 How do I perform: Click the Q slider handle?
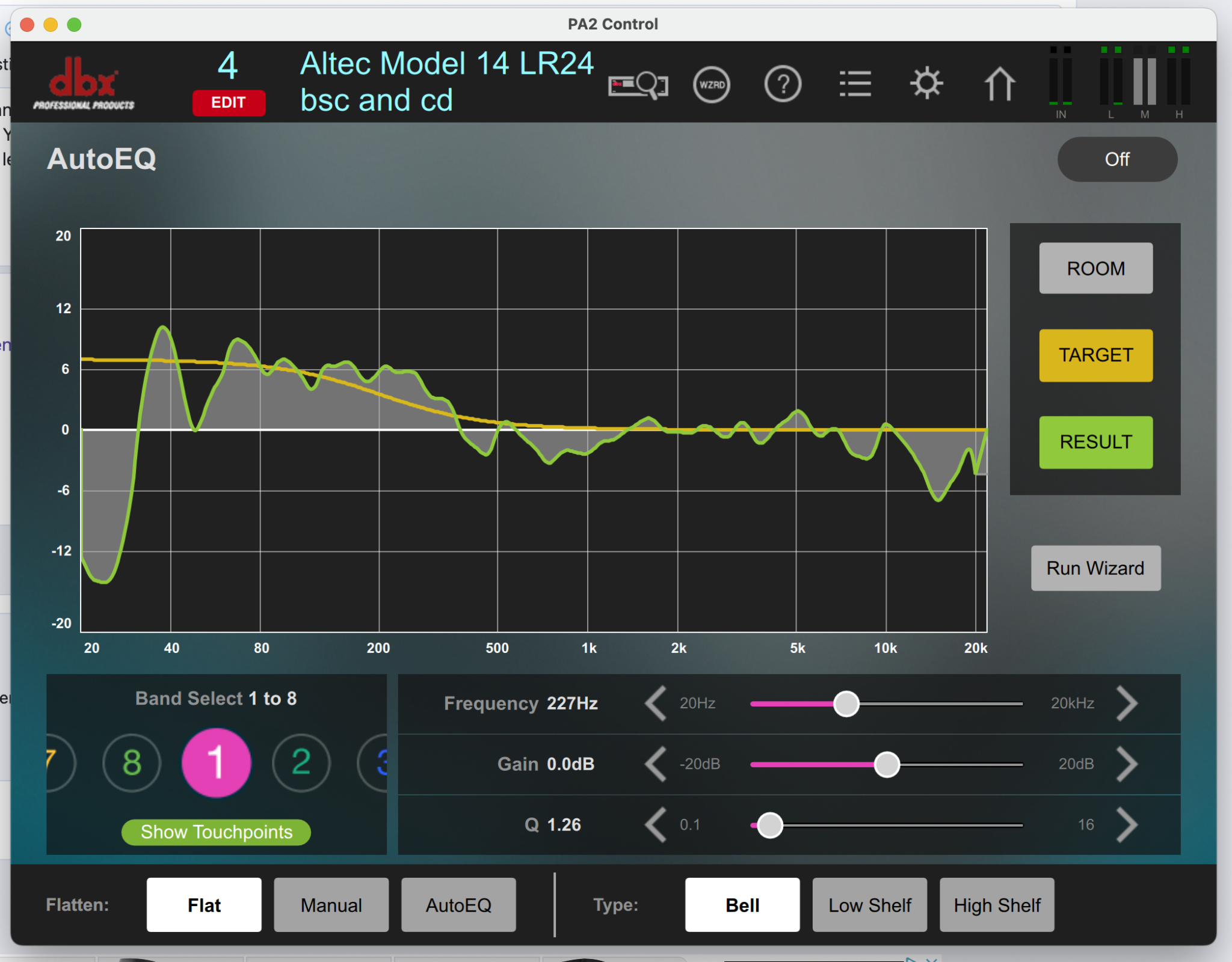(x=770, y=826)
